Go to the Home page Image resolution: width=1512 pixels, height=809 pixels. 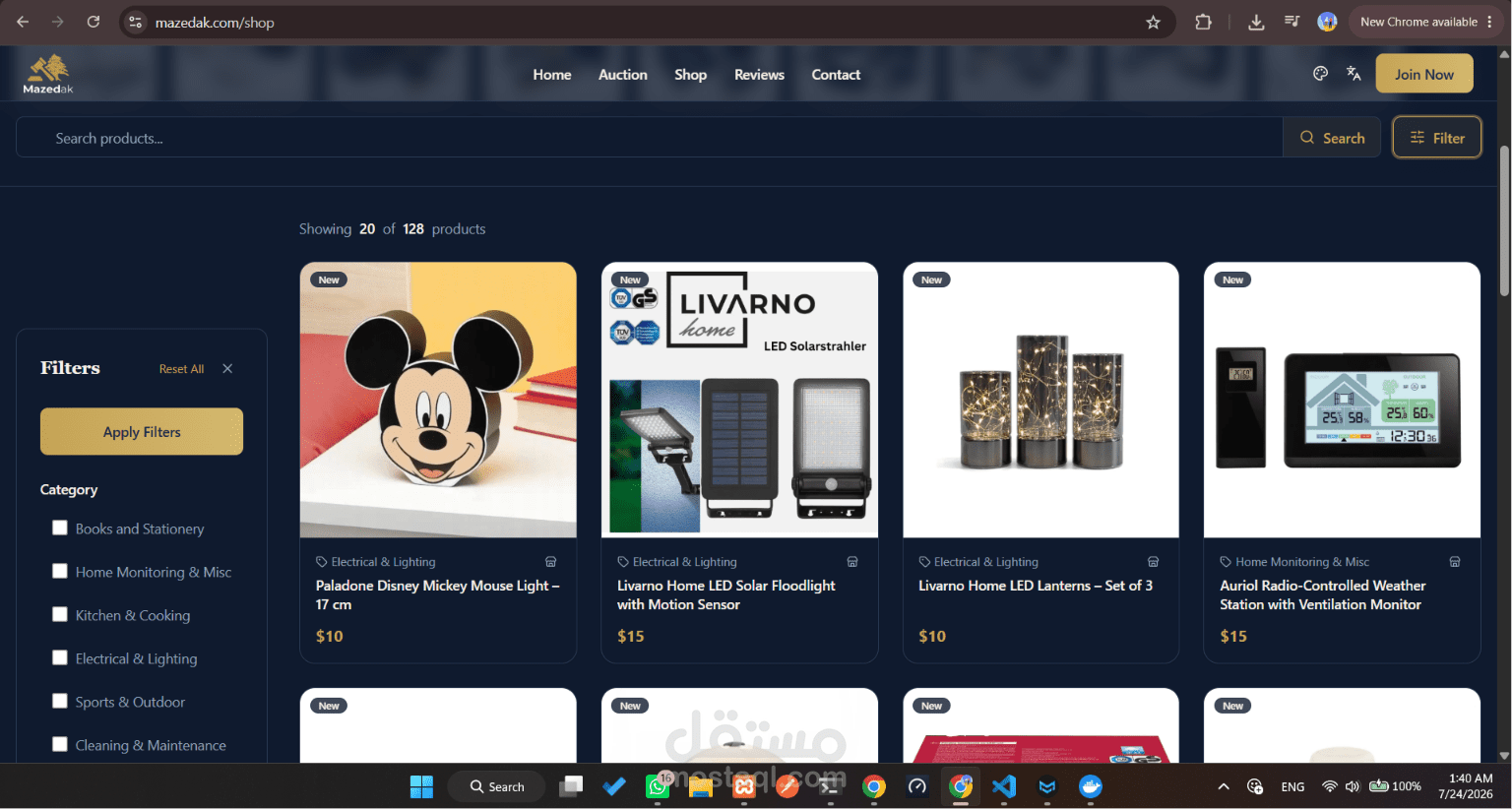click(552, 75)
